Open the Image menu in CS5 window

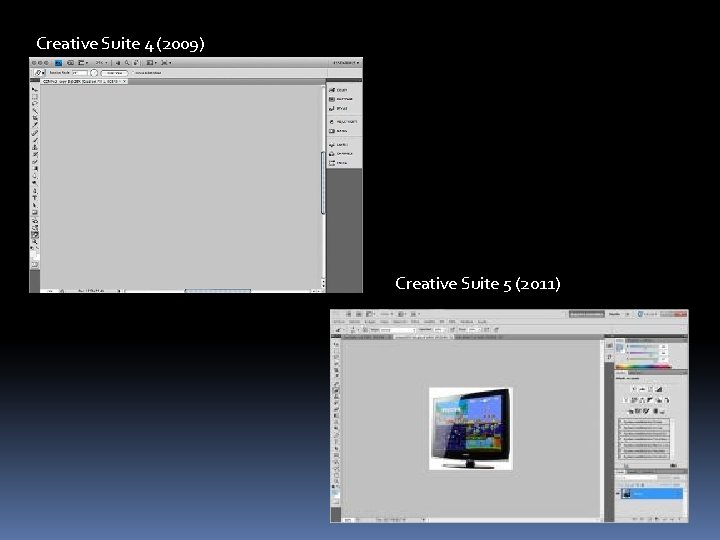tap(370, 321)
